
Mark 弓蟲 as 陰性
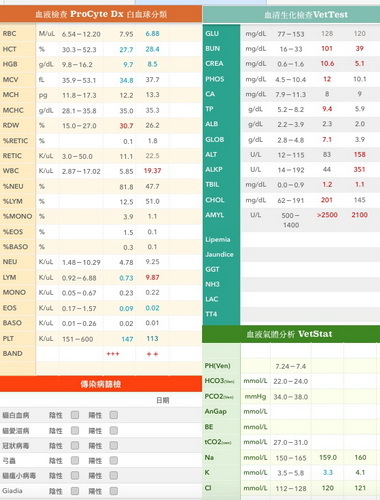(x=75, y=460)
